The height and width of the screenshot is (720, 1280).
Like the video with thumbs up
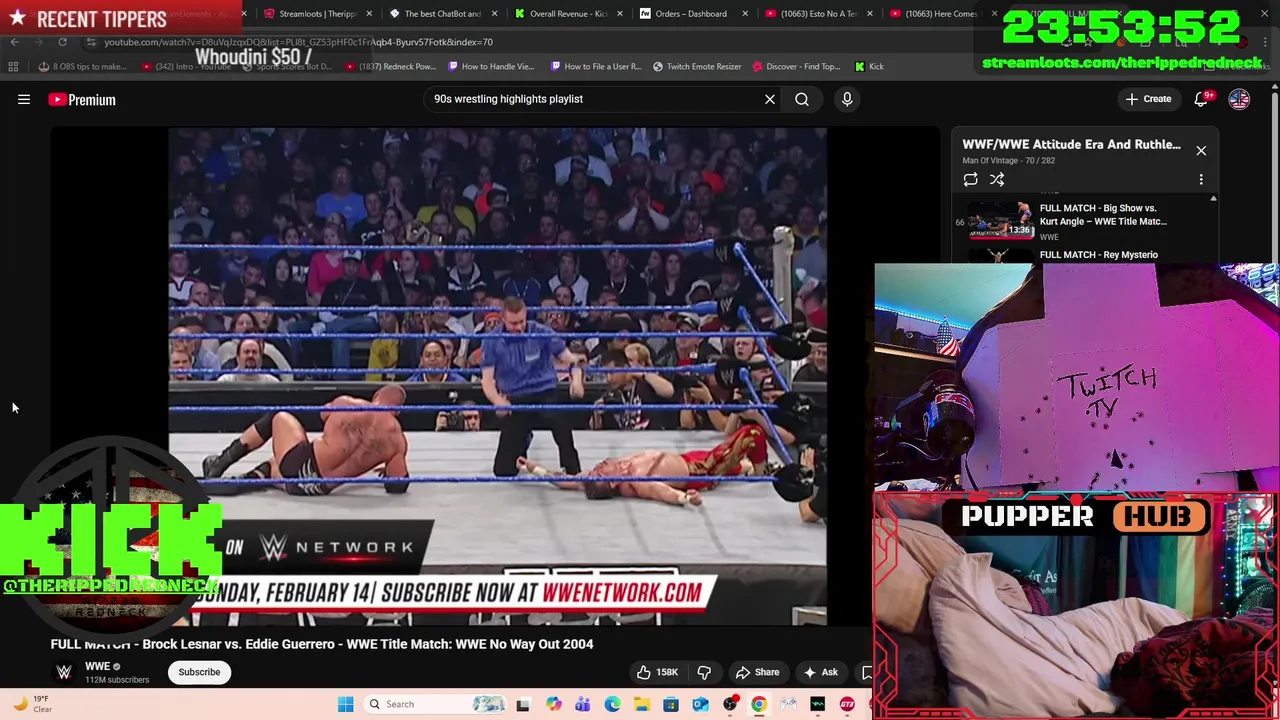click(x=656, y=672)
